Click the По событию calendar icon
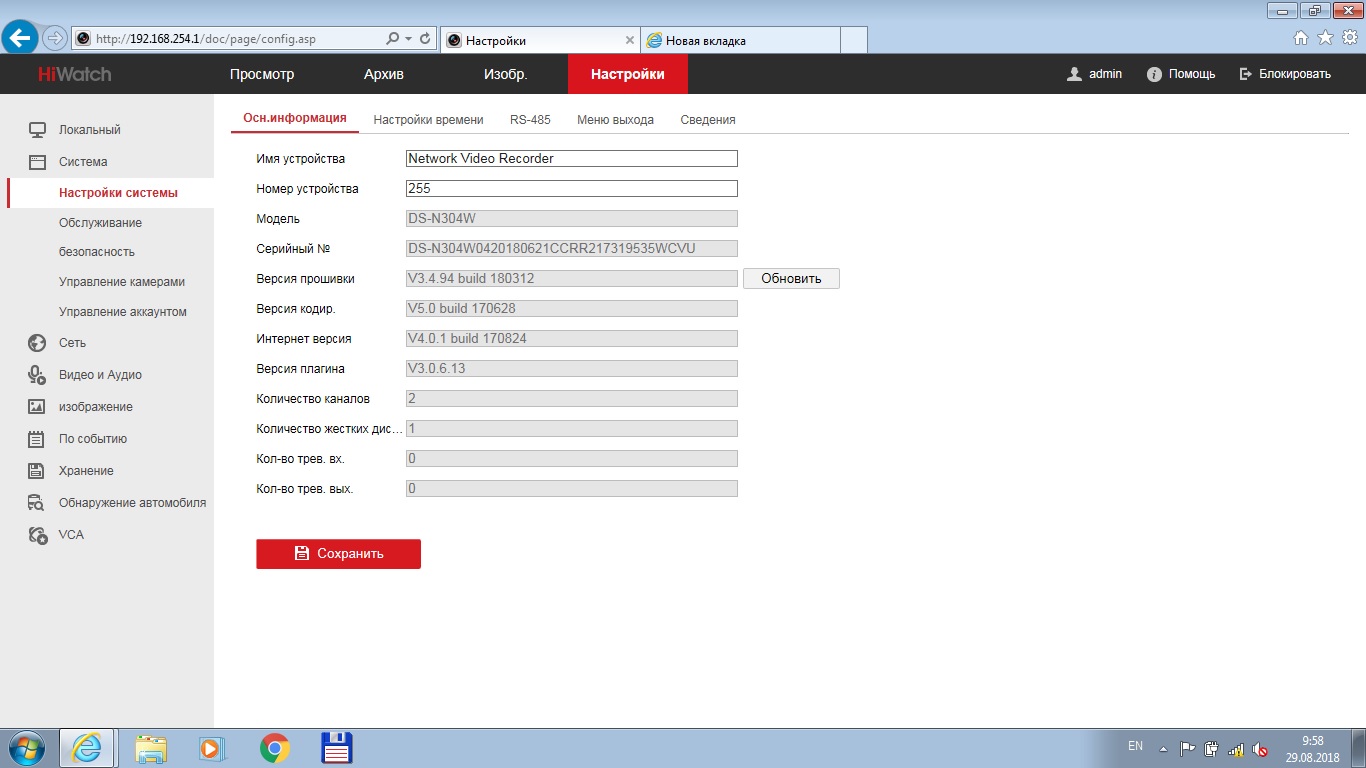The image size is (1366, 768). 38,439
